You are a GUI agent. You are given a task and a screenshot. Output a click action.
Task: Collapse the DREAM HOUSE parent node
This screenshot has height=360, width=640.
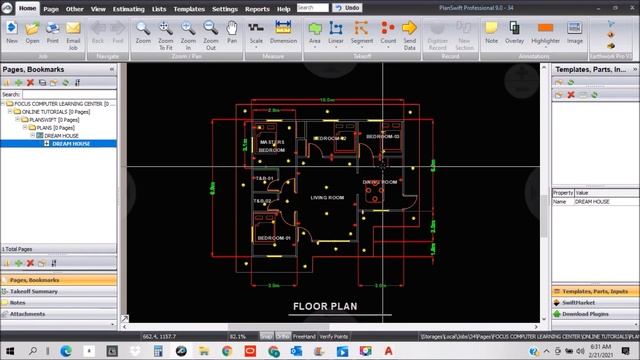33,136
